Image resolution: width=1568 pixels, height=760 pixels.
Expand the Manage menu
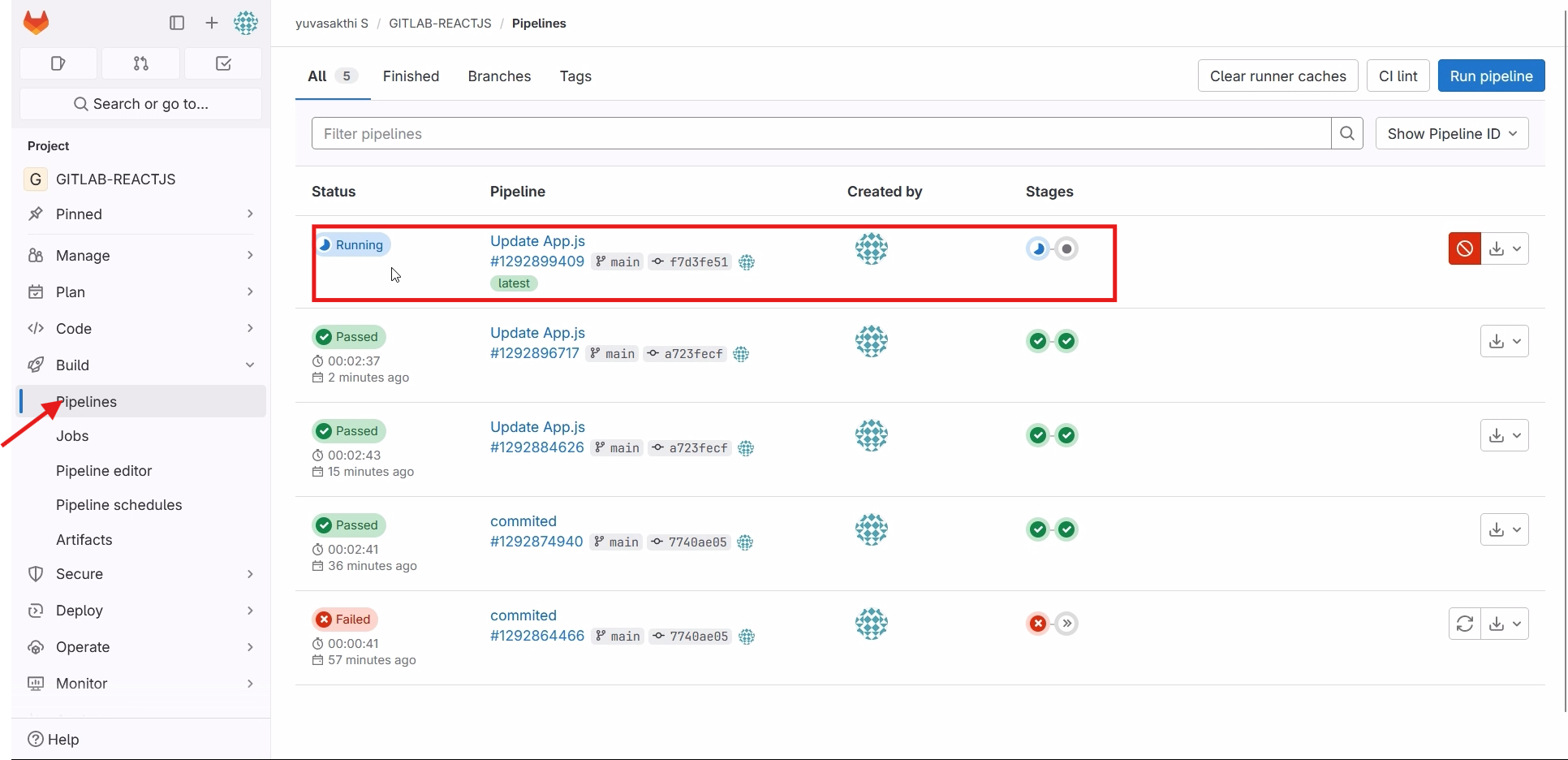tap(141, 255)
